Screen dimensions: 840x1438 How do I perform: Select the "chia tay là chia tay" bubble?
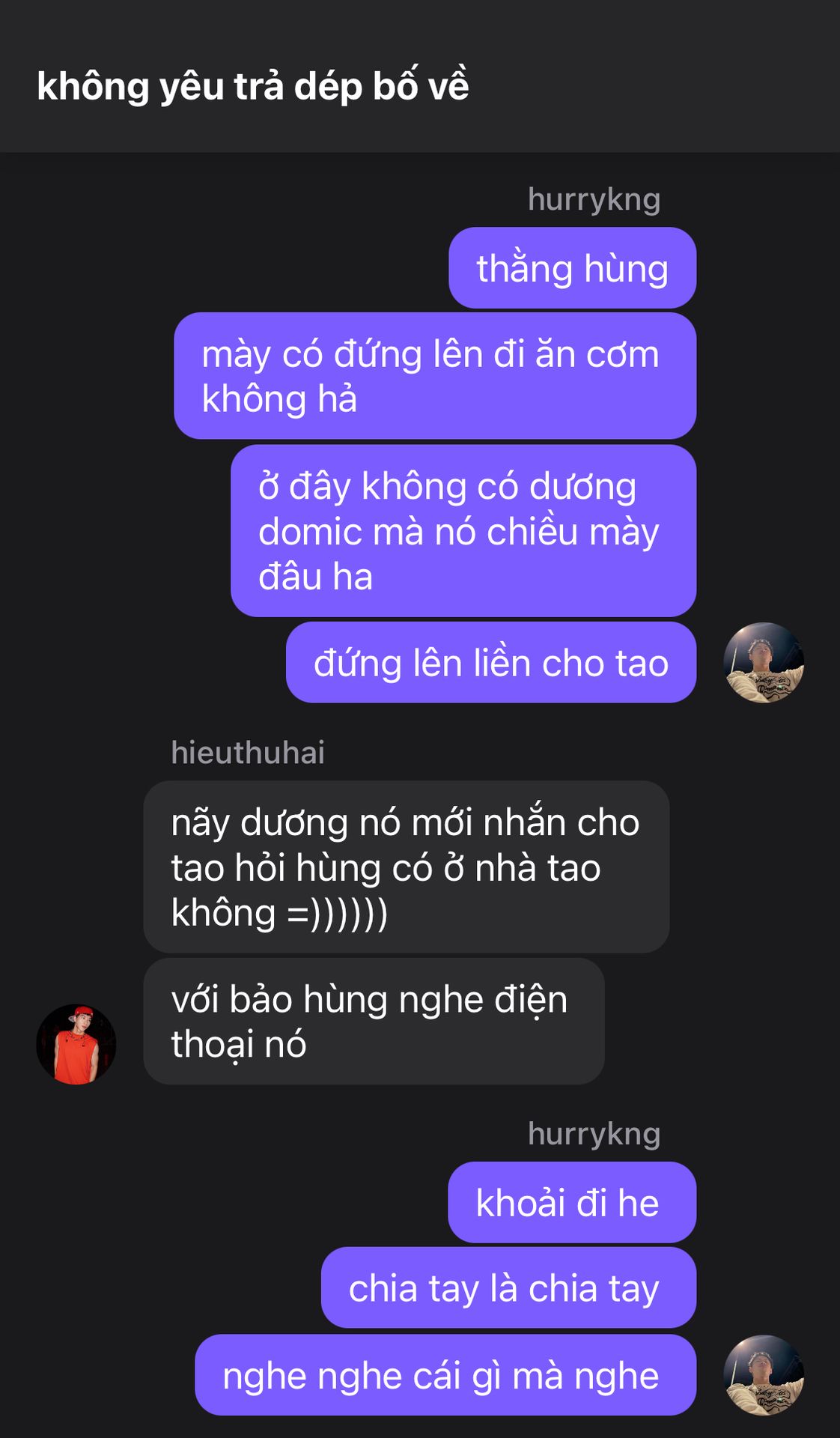508,1288
